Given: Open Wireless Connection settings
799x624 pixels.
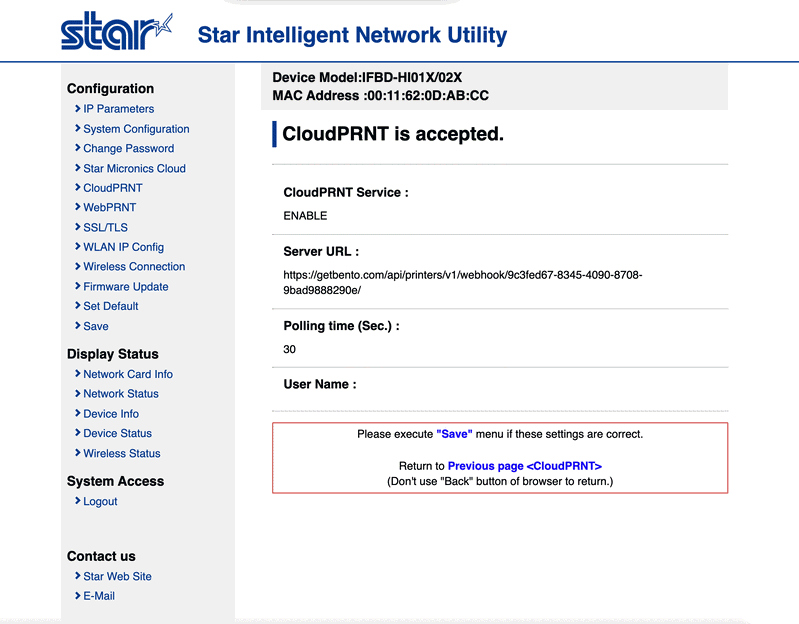Looking at the screenshot, I should point(134,266).
